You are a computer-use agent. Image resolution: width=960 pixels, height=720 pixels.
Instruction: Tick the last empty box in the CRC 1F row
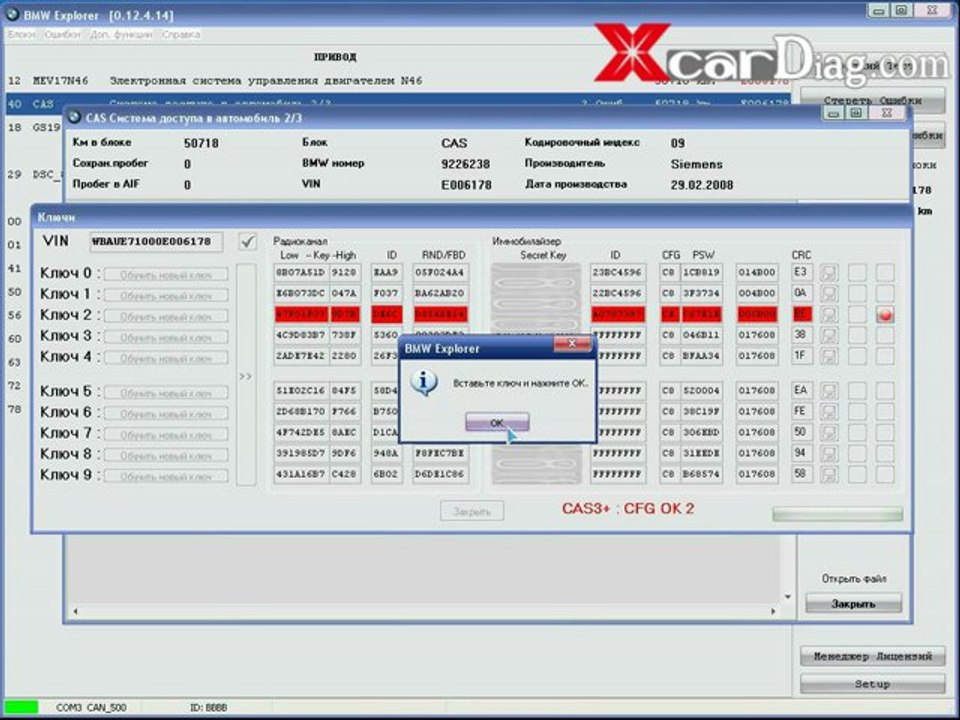pos(885,356)
